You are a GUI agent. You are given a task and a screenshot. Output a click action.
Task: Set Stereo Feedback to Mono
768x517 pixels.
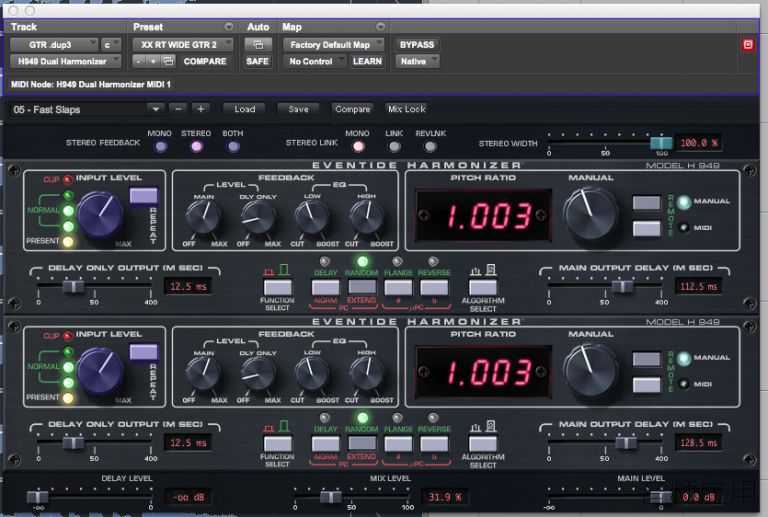tap(161, 146)
